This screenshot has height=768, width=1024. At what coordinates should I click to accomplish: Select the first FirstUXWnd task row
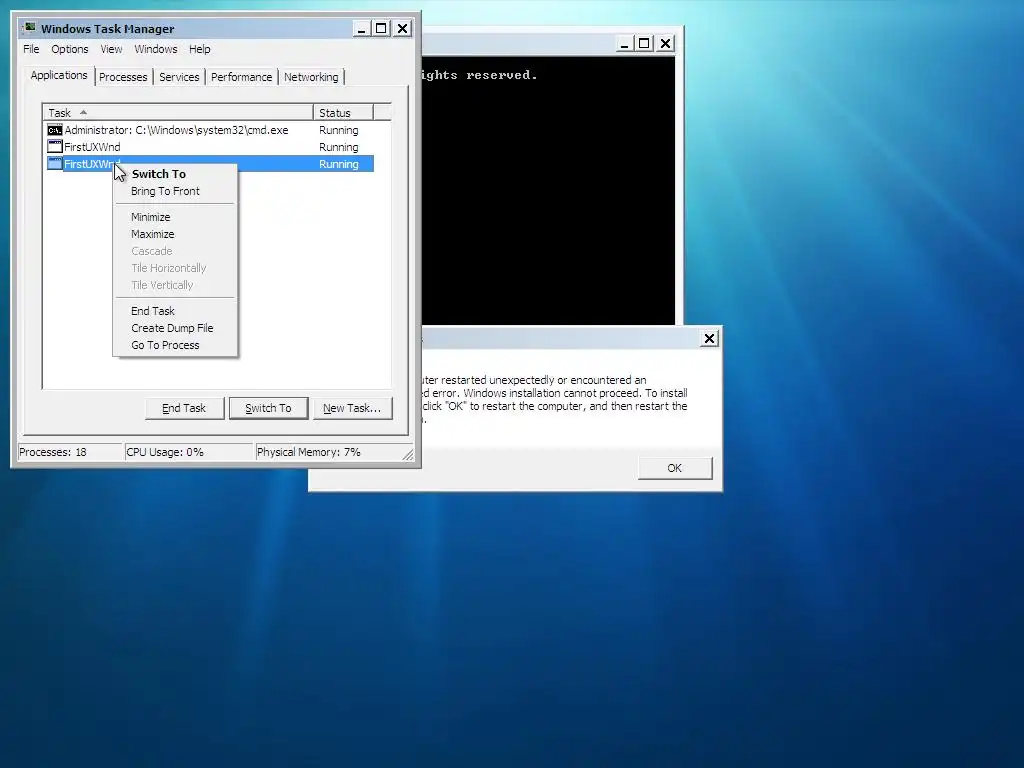tap(209, 147)
